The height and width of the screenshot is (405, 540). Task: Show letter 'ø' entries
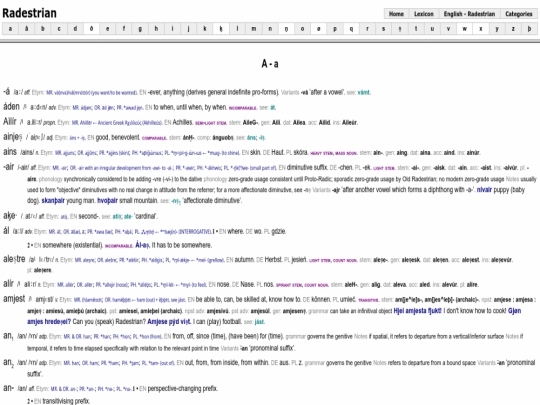[318, 29]
